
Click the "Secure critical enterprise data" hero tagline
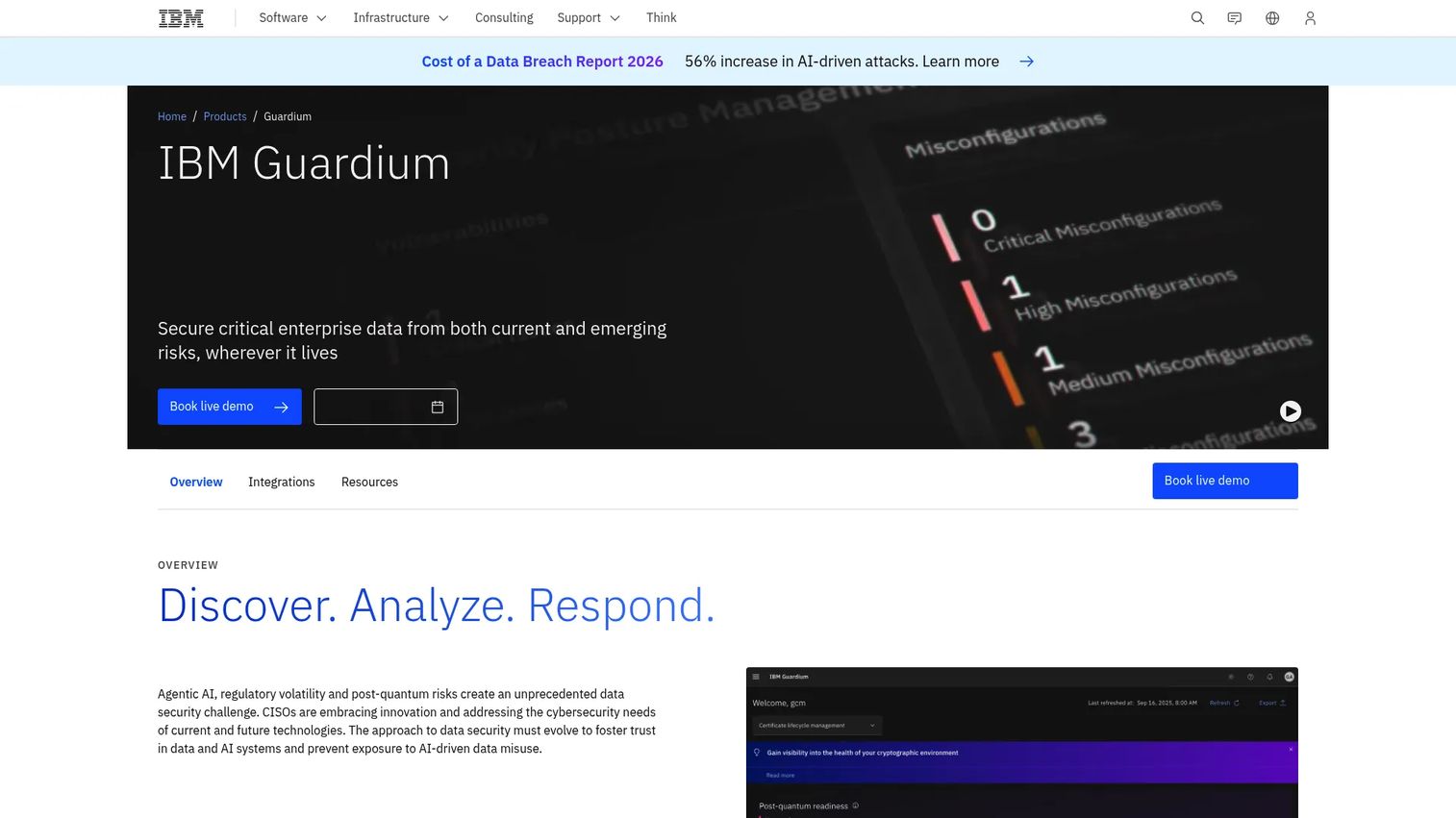tap(413, 340)
